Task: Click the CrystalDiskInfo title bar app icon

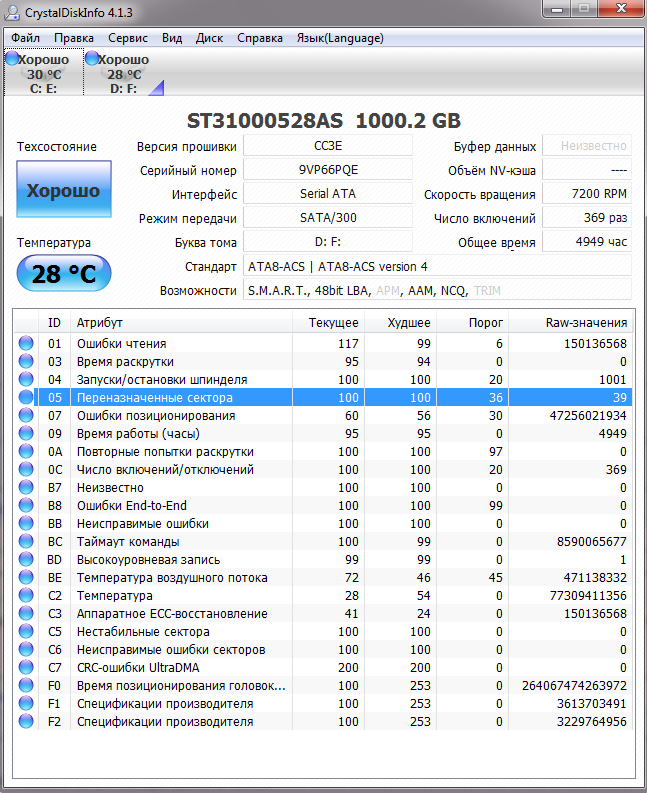Action: [13, 12]
